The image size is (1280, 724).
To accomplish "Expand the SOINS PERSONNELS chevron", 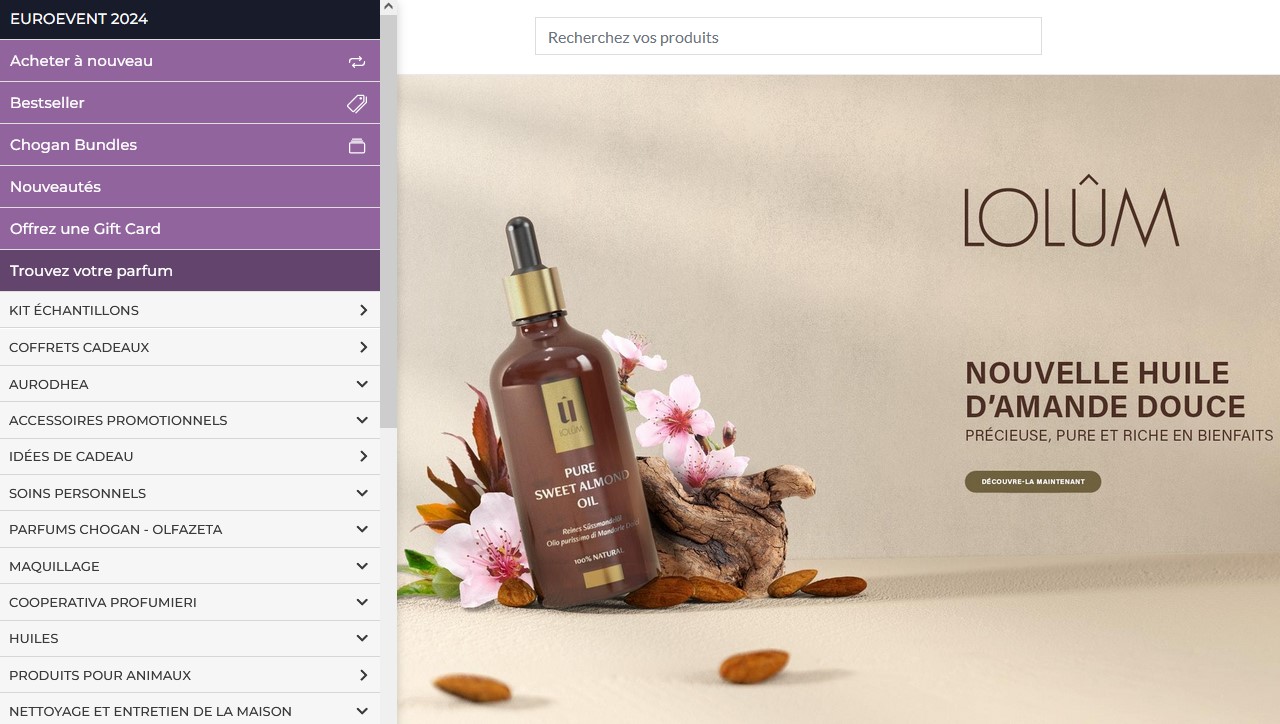I will 362,493.
